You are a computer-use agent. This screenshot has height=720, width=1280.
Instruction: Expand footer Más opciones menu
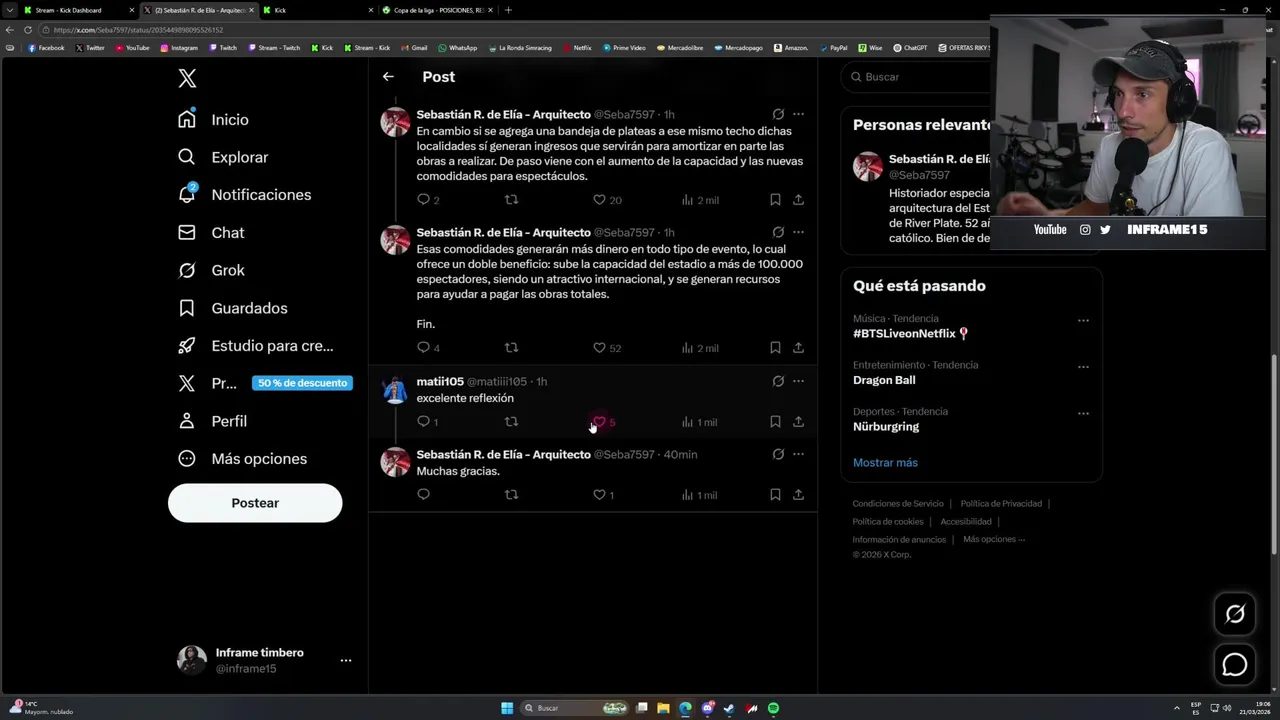coord(994,540)
